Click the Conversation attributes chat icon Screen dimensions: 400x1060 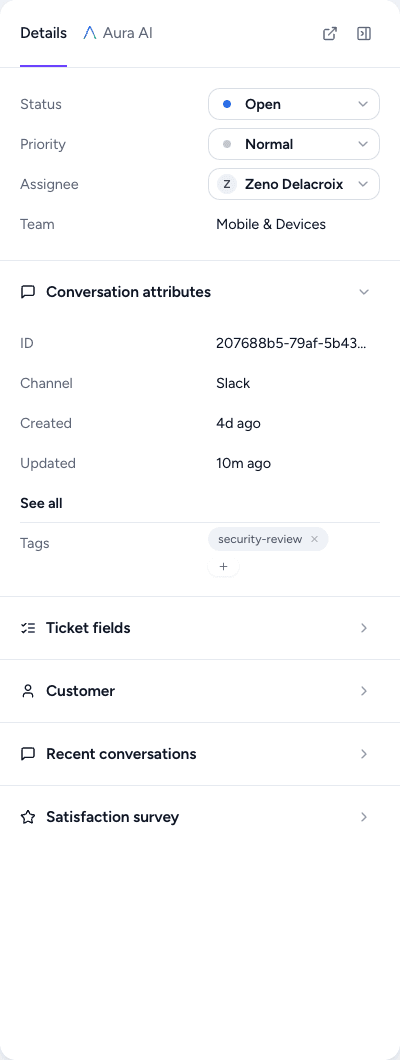(x=28, y=292)
